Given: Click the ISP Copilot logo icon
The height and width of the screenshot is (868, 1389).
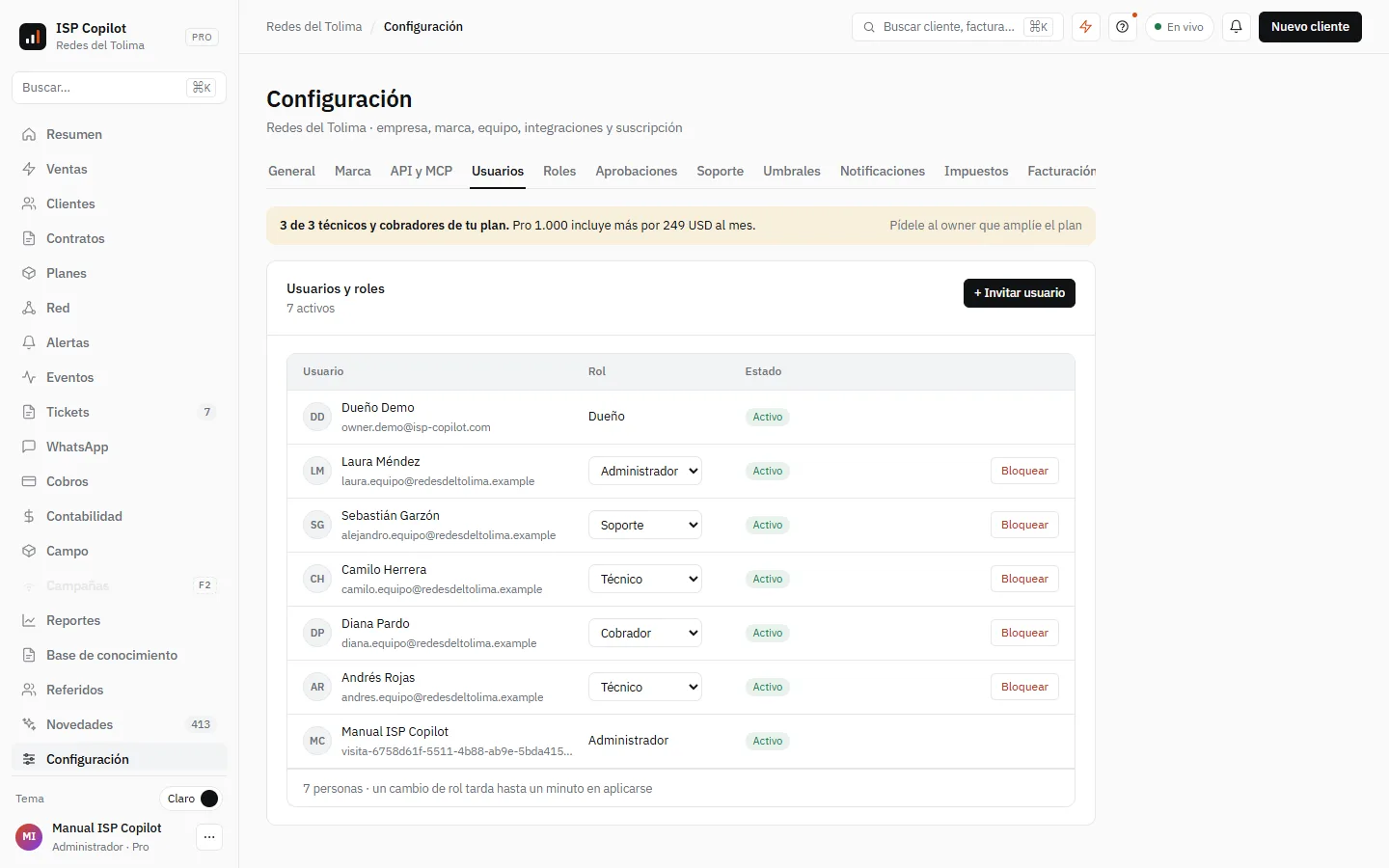Looking at the screenshot, I should point(33,37).
